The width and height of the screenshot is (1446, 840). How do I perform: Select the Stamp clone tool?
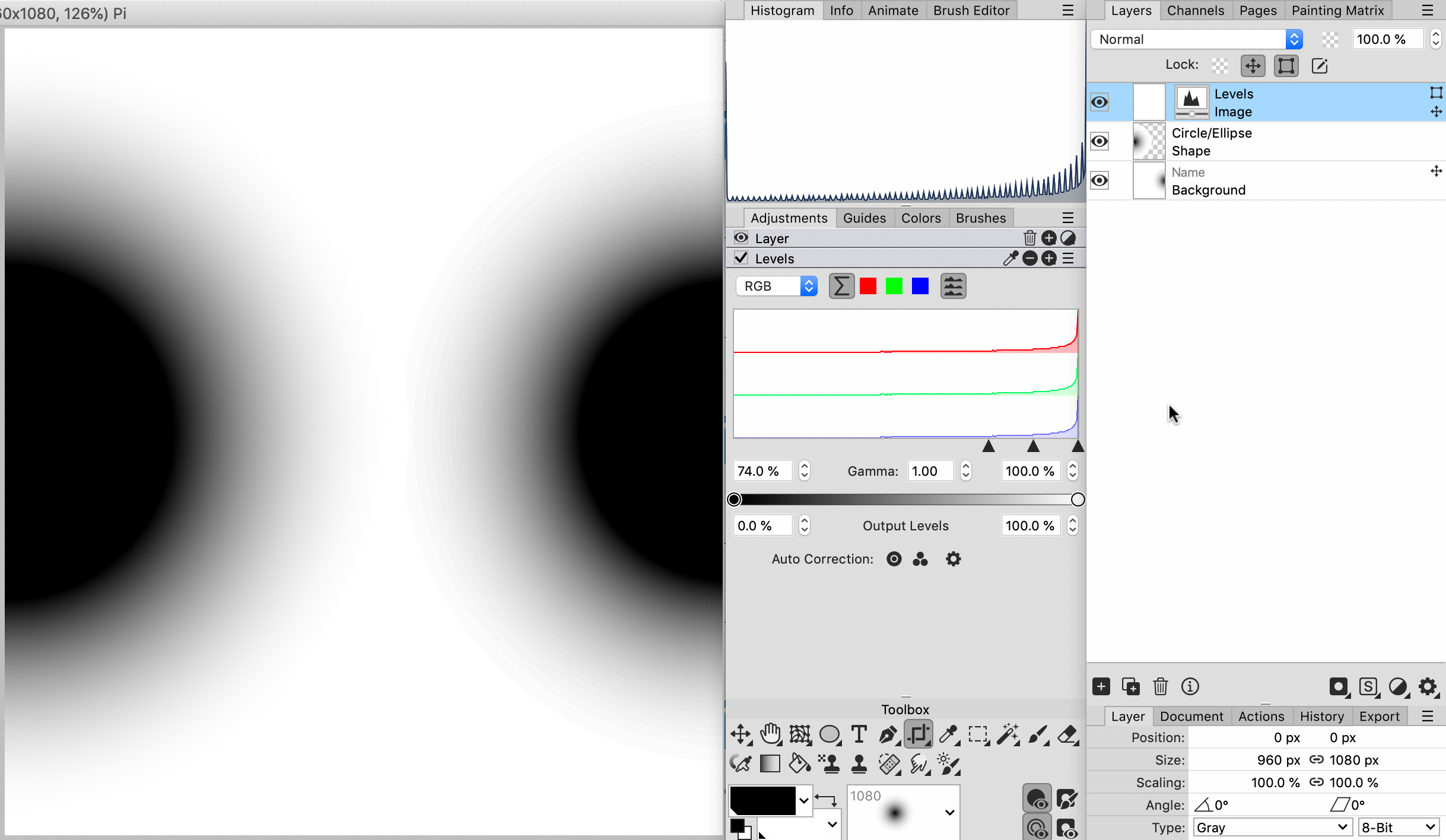pos(859,763)
